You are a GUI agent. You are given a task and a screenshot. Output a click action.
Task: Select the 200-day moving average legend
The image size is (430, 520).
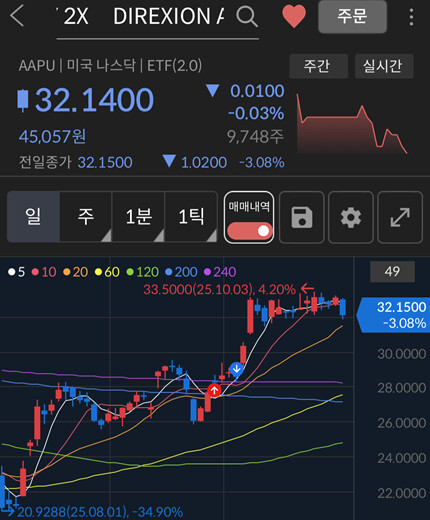click(182, 272)
